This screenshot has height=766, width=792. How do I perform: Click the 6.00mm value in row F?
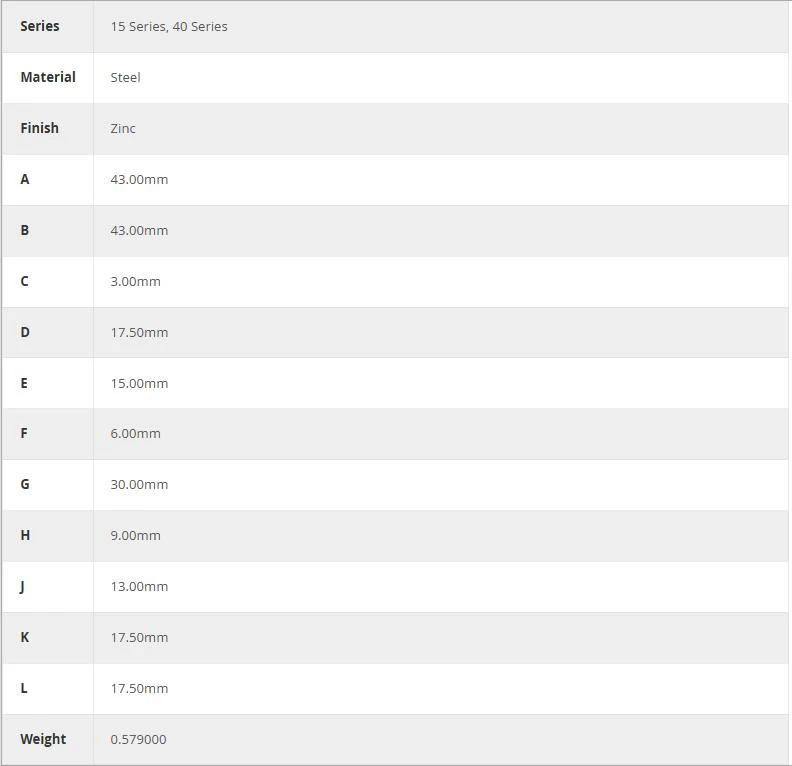[x=135, y=434]
